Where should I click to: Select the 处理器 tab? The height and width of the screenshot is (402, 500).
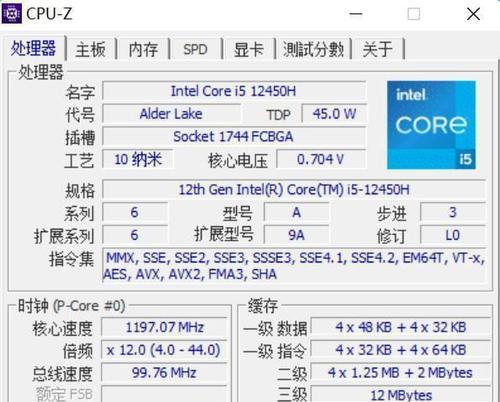(x=34, y=48)
